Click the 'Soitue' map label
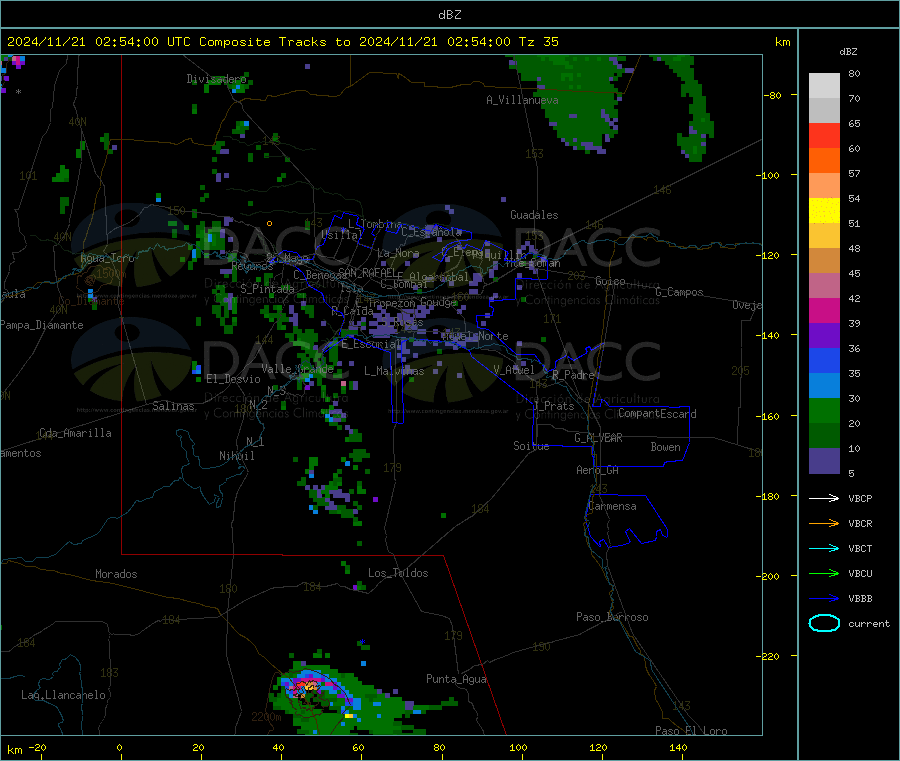 coord(531,446)
